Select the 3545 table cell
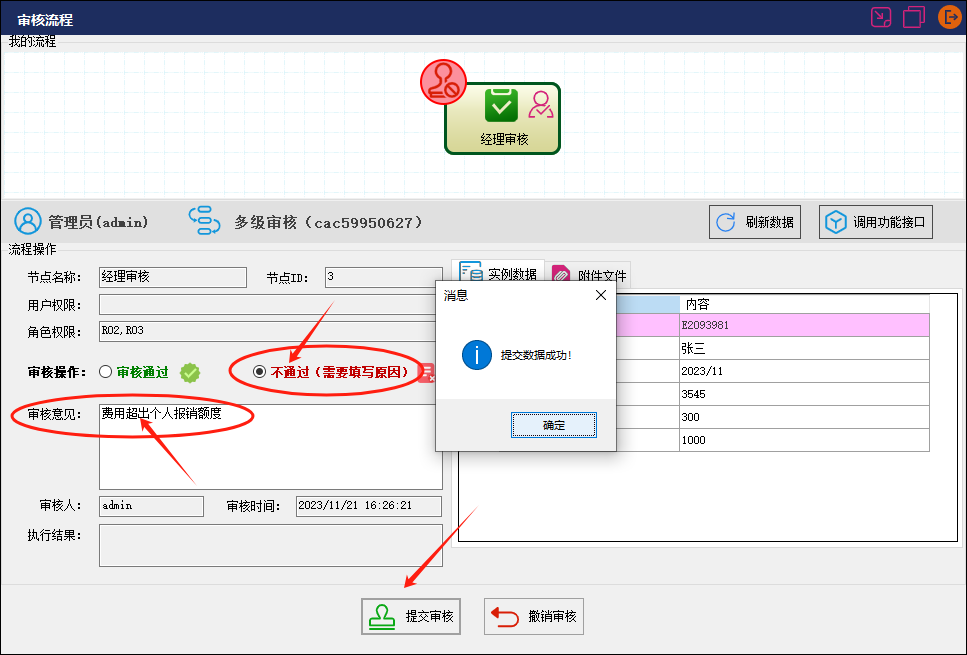Viewport: 967px width, 655px height. pos(804,394)
